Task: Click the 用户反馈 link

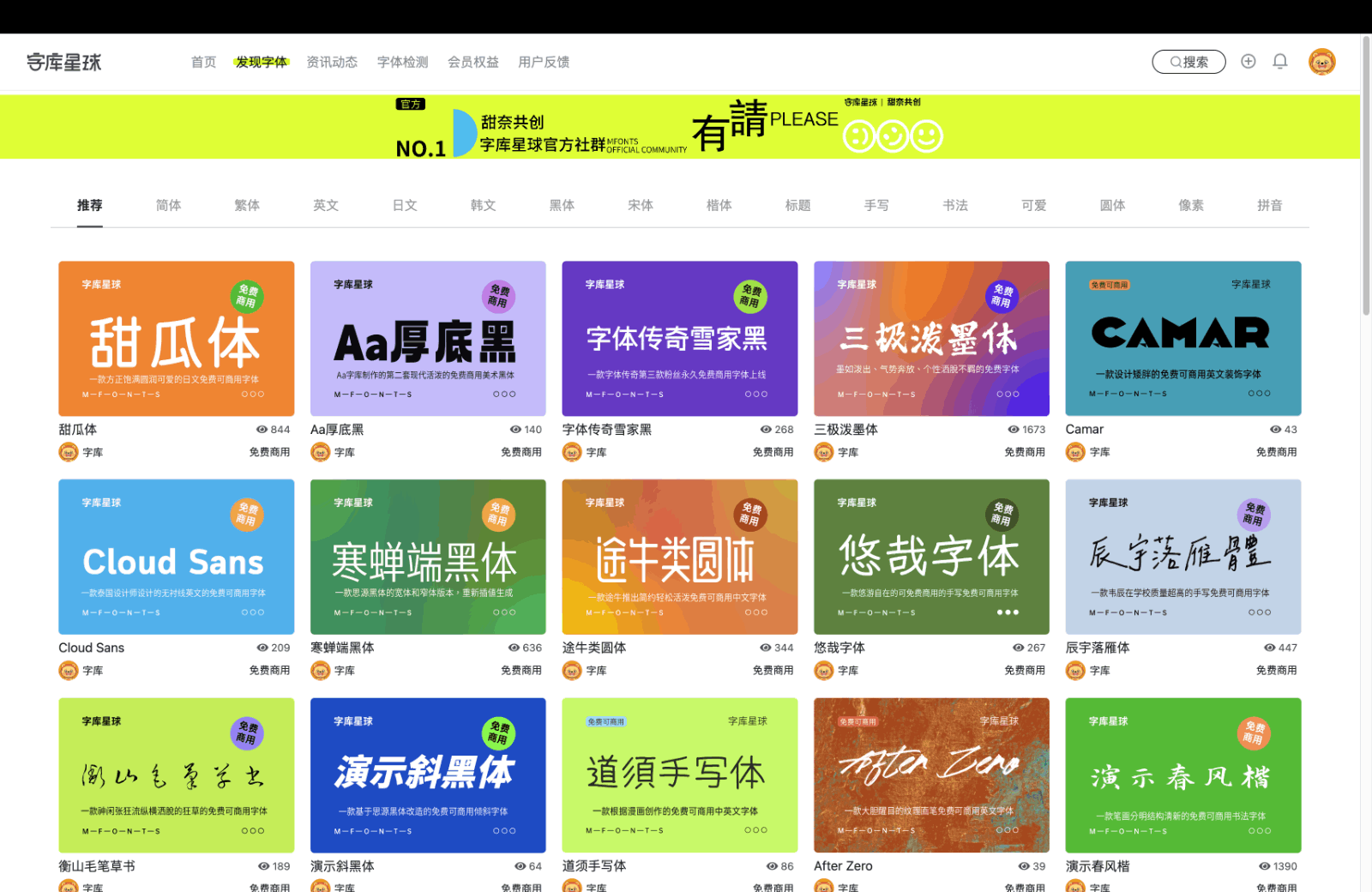Action: click(544, 62)
